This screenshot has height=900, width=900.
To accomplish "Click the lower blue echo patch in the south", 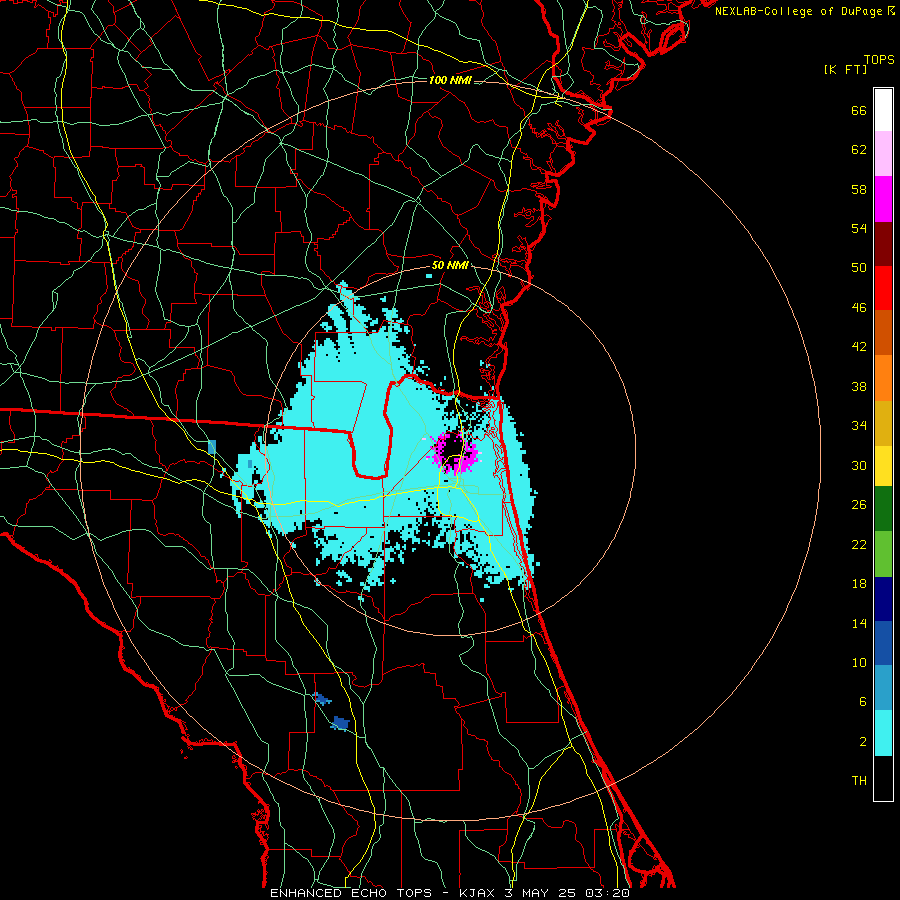I will tap(340, 723).
